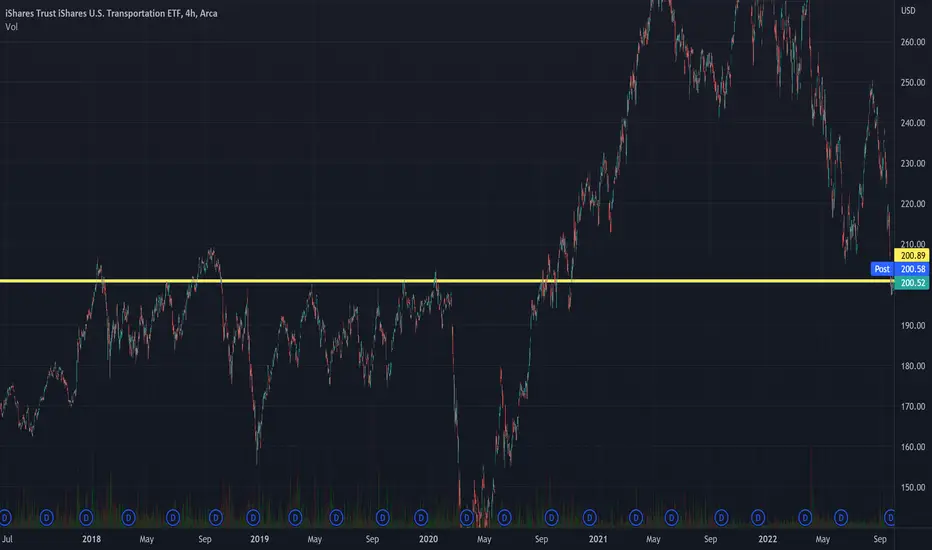Click the 170.00 price axis label
This screenshot has height=550, width=932.
(x=913, y=407)
